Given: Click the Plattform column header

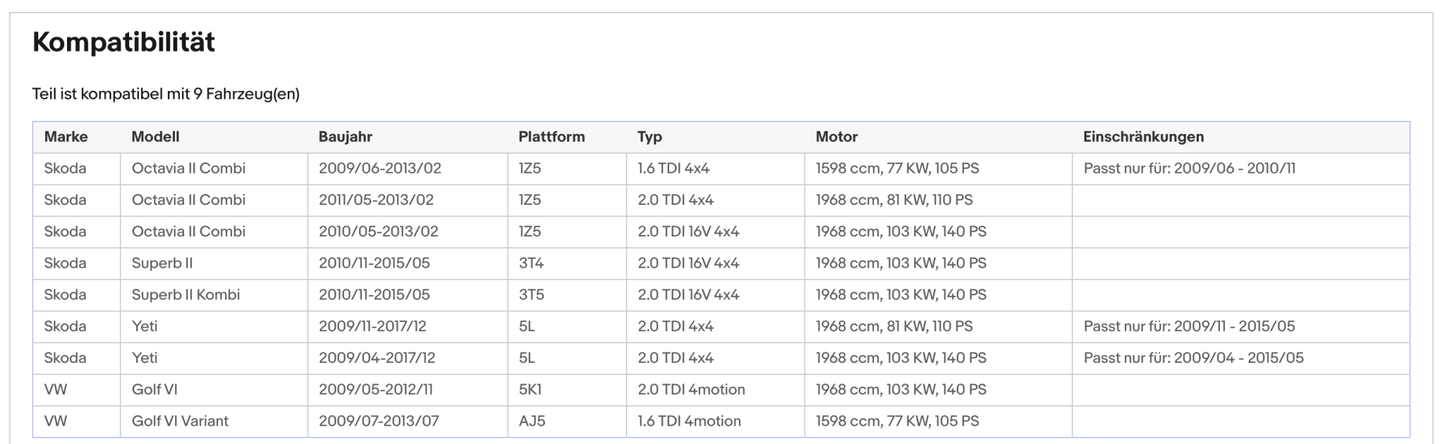Looking at the screenshot, I should pyautogui.click(x=551, y=137).
